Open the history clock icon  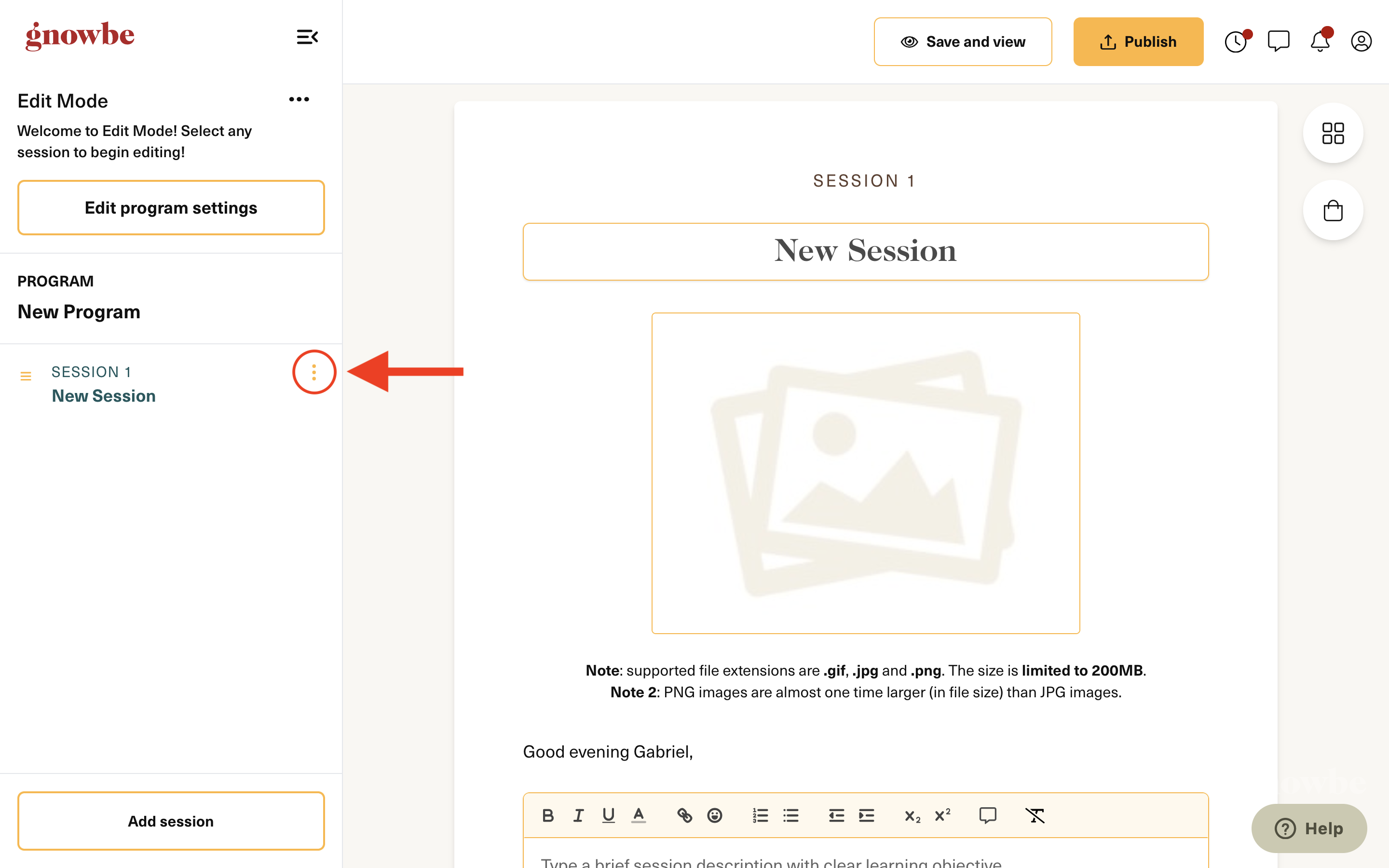point(1236,41)
